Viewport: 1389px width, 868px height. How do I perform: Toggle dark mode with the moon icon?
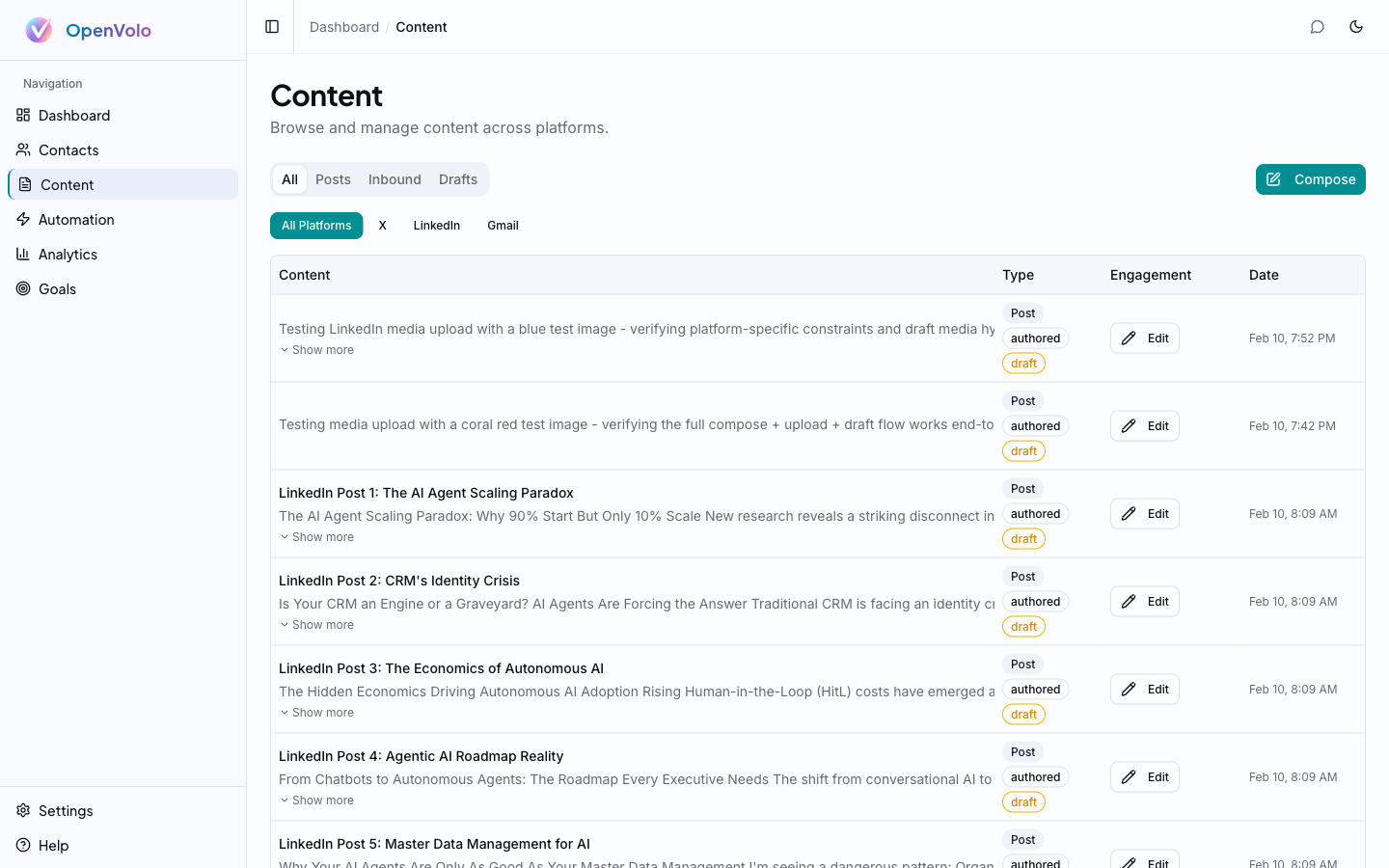(x=1356, y=26)
